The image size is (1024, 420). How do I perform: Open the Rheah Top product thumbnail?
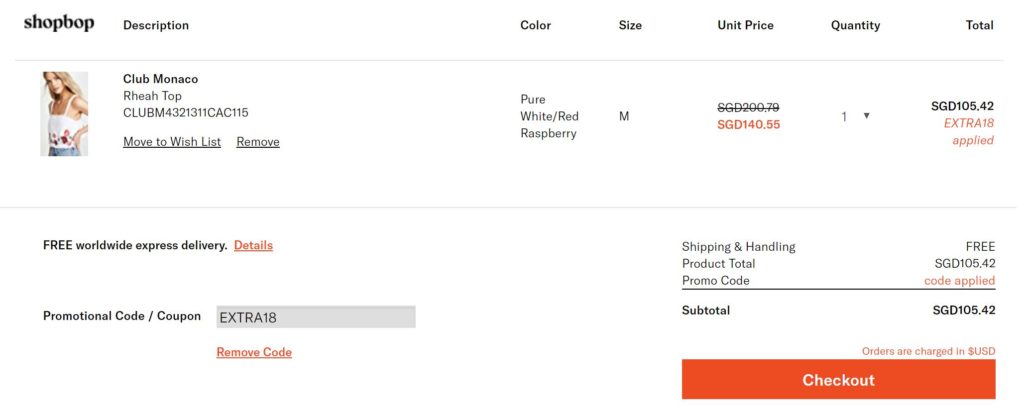point(64,114)
